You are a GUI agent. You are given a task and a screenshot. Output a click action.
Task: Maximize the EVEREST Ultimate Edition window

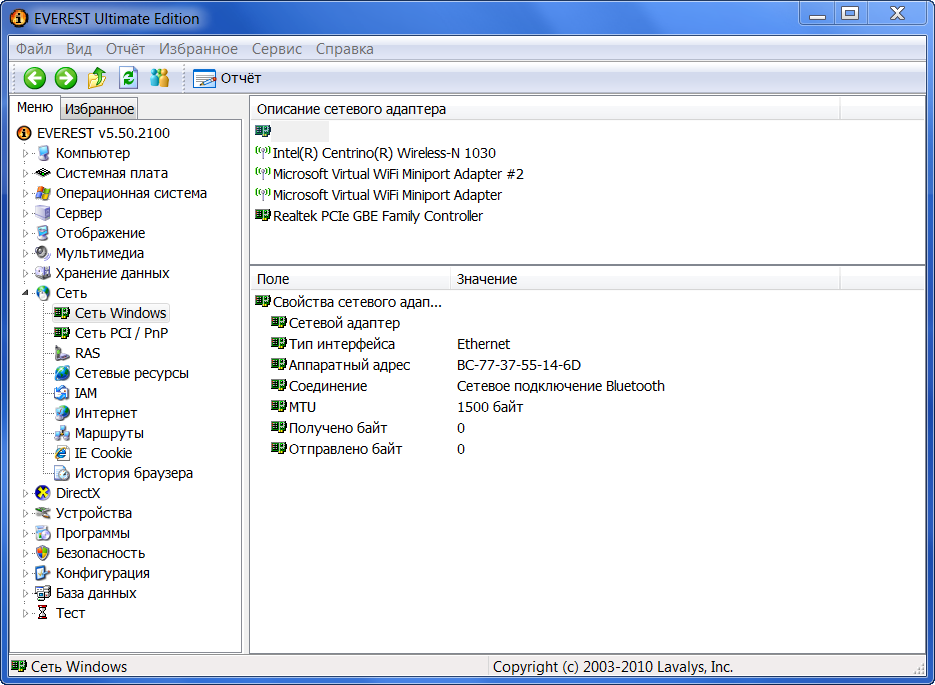(850, 13)
